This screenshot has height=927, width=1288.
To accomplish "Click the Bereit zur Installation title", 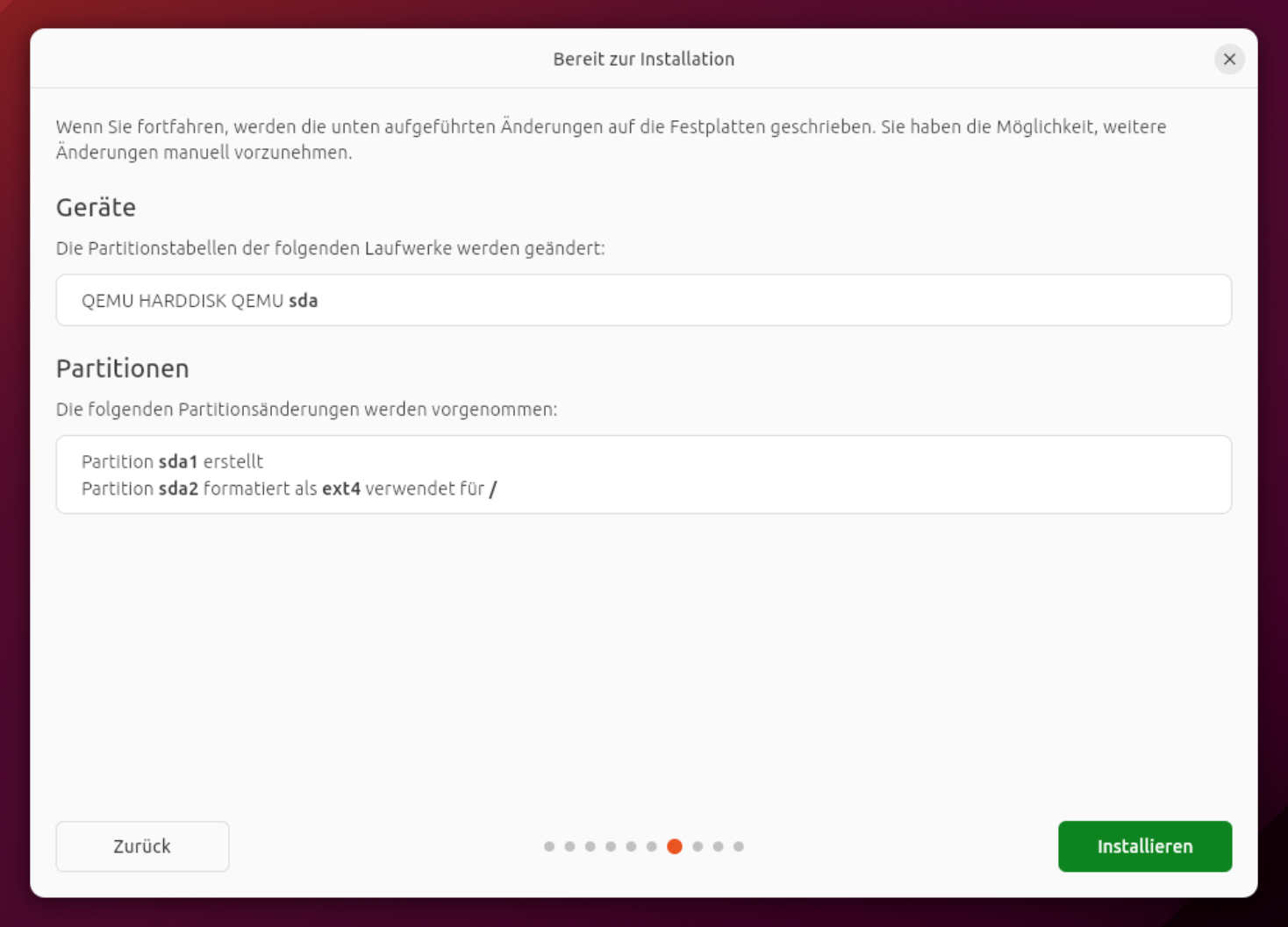I will [643, 59].
